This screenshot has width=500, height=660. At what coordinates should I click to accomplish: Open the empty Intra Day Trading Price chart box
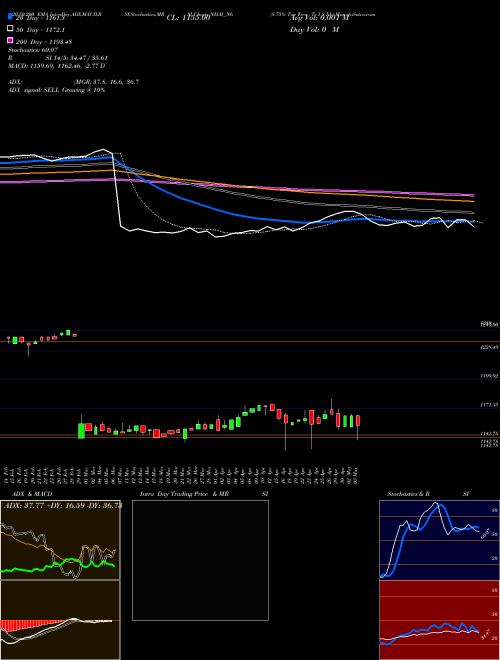(200, 560)
